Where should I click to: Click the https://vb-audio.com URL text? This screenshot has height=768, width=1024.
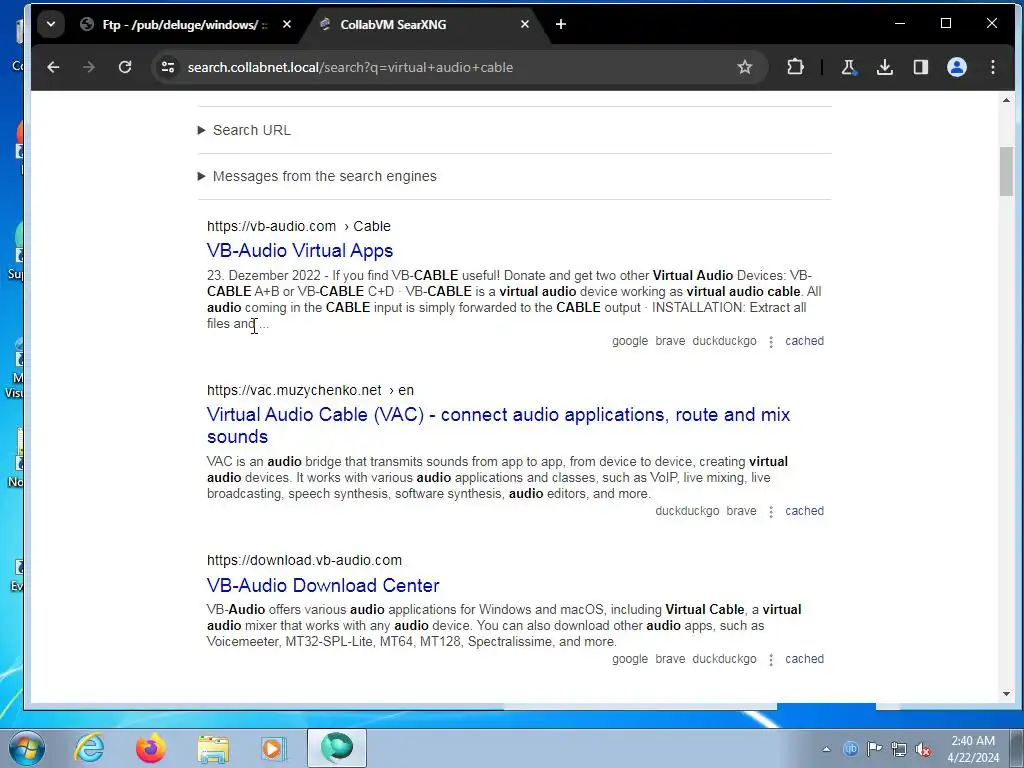pos(272,226)
